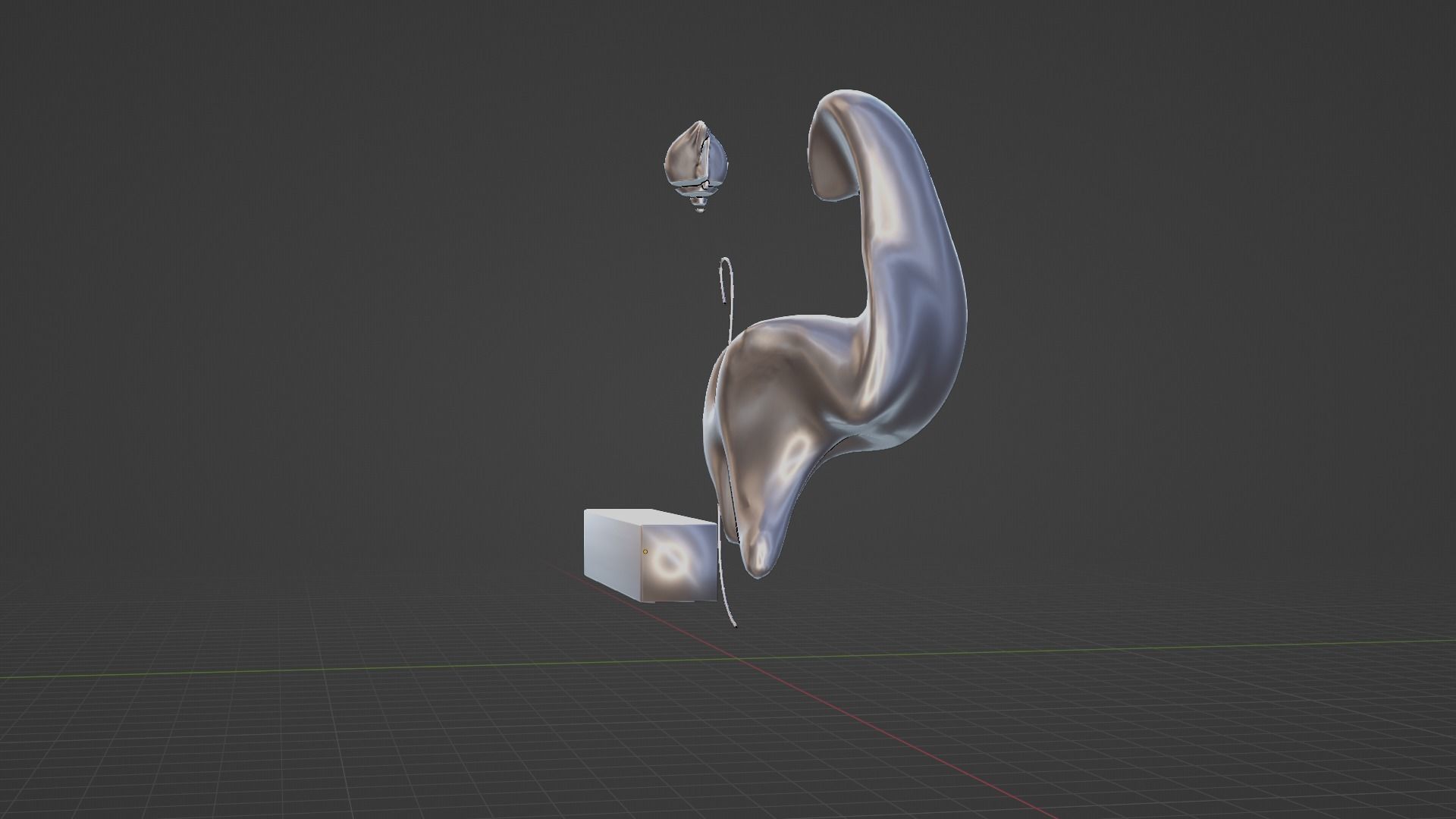Click the orange origin dot on the box
Image resolution: width=1456 pixels, height=819 pixels.
pos(645,552)
